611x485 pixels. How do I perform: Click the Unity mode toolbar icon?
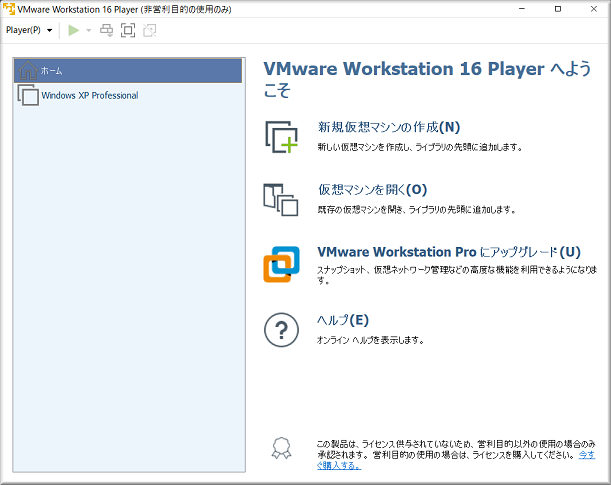click(150, 30)
